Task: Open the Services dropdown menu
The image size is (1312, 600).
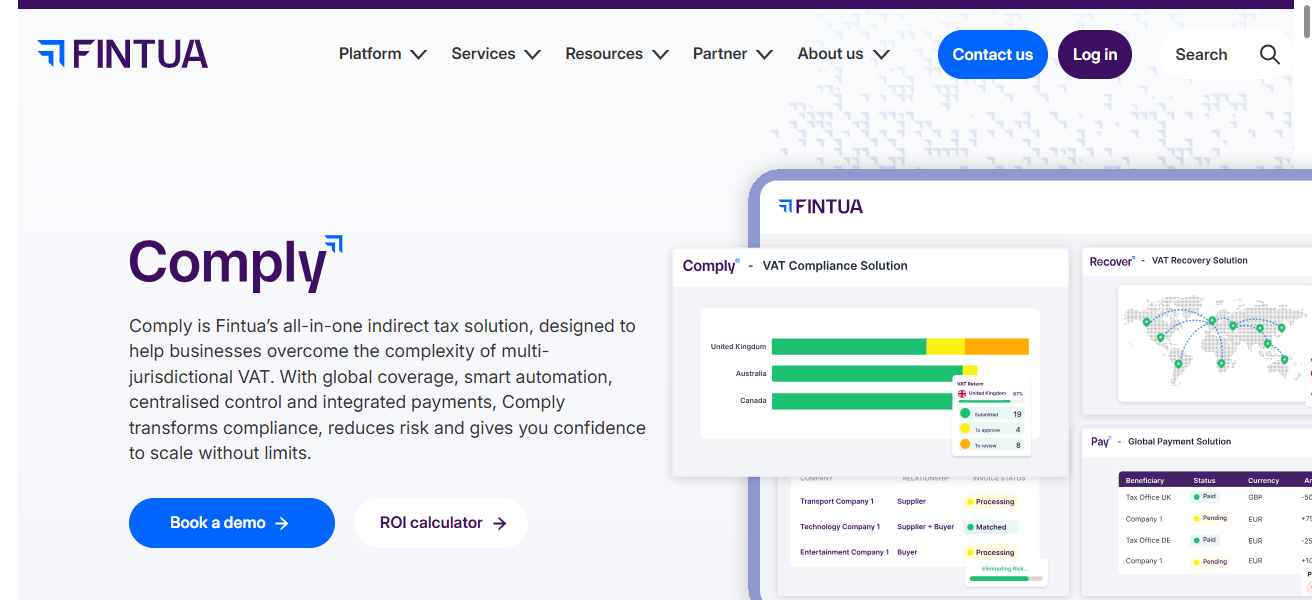Action: (496, 54)
